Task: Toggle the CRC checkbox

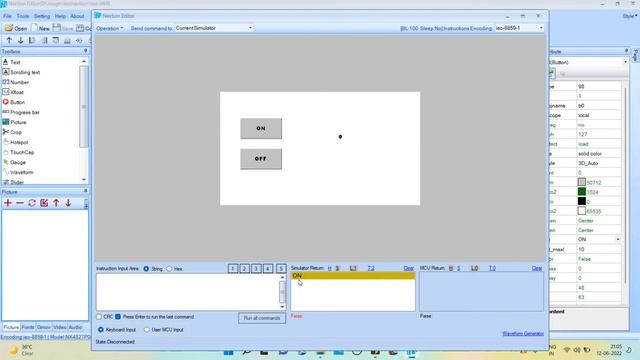Action: coord(99,317)
